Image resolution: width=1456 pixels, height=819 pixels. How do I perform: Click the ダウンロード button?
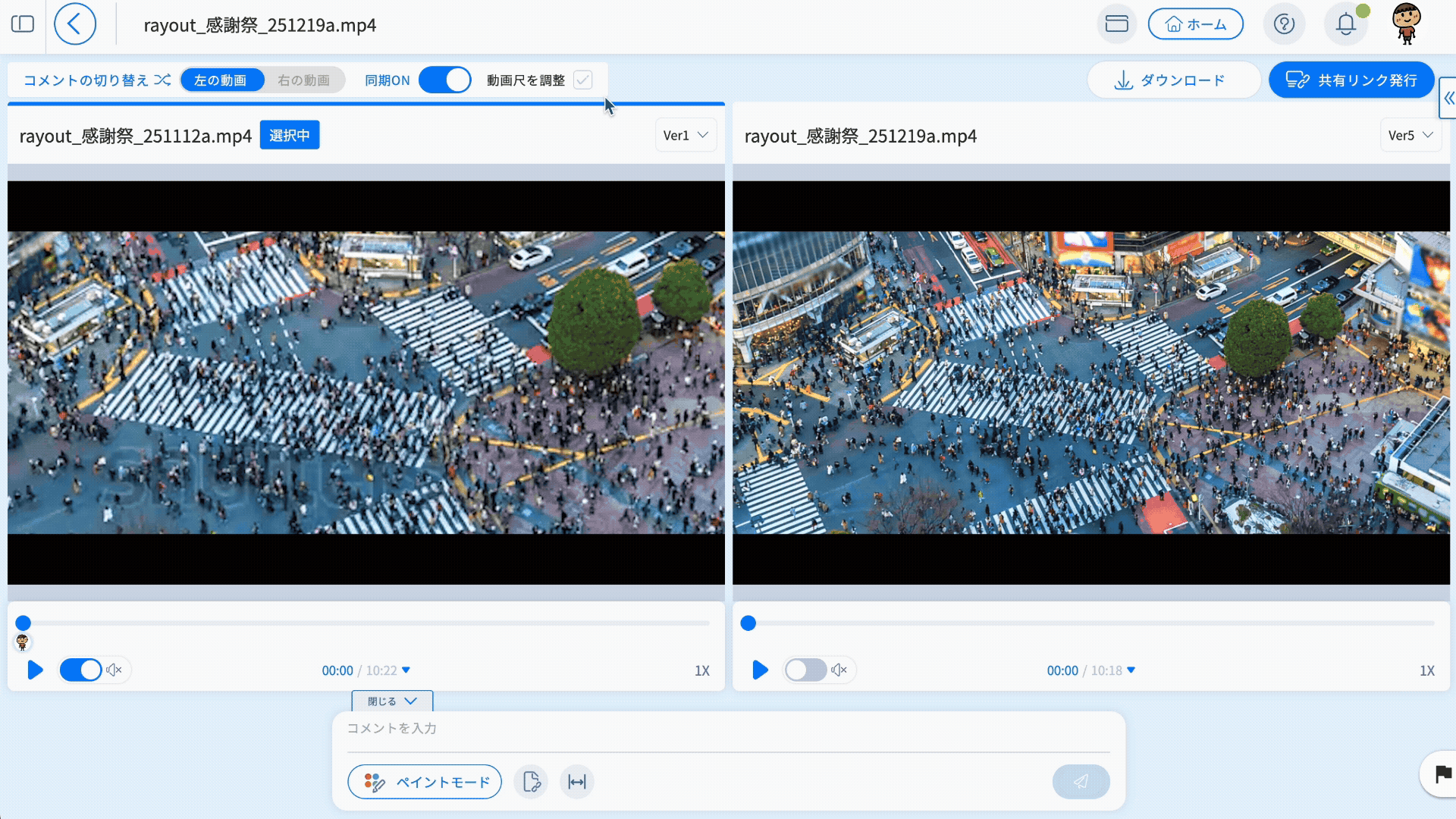(1173, 80)
